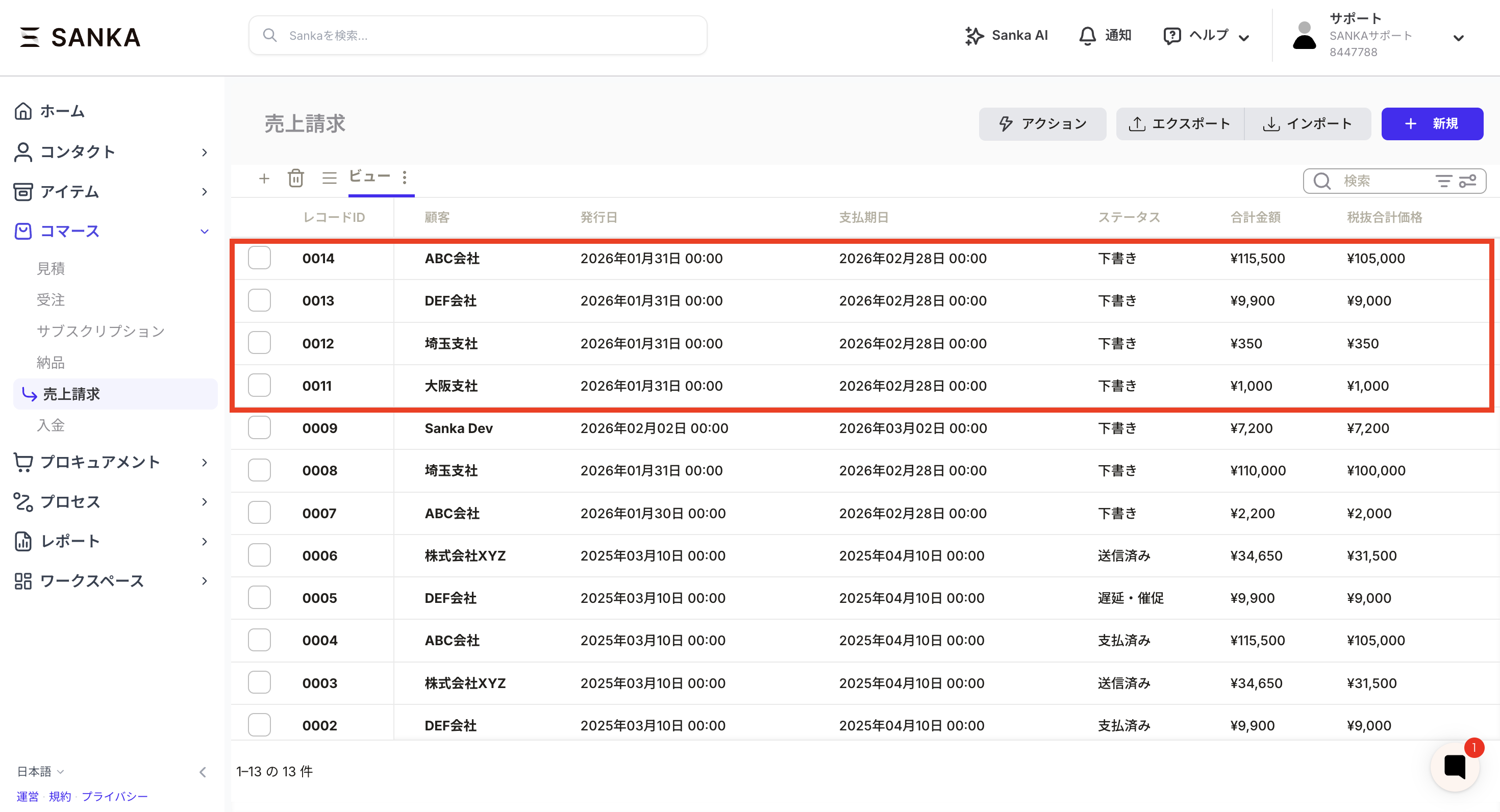
Task: Check the checkbox for record 0014
Action: click(x=259, y=258)
